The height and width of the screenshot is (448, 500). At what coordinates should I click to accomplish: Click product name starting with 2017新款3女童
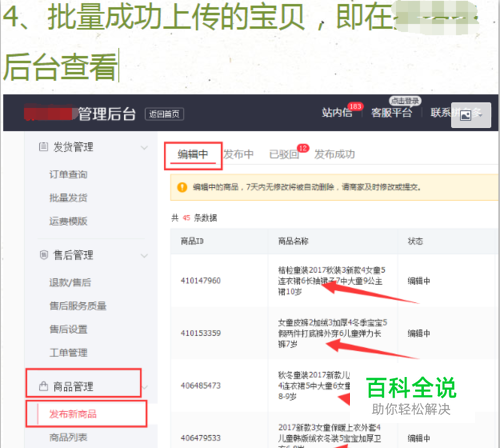click(x=330, y=437)
